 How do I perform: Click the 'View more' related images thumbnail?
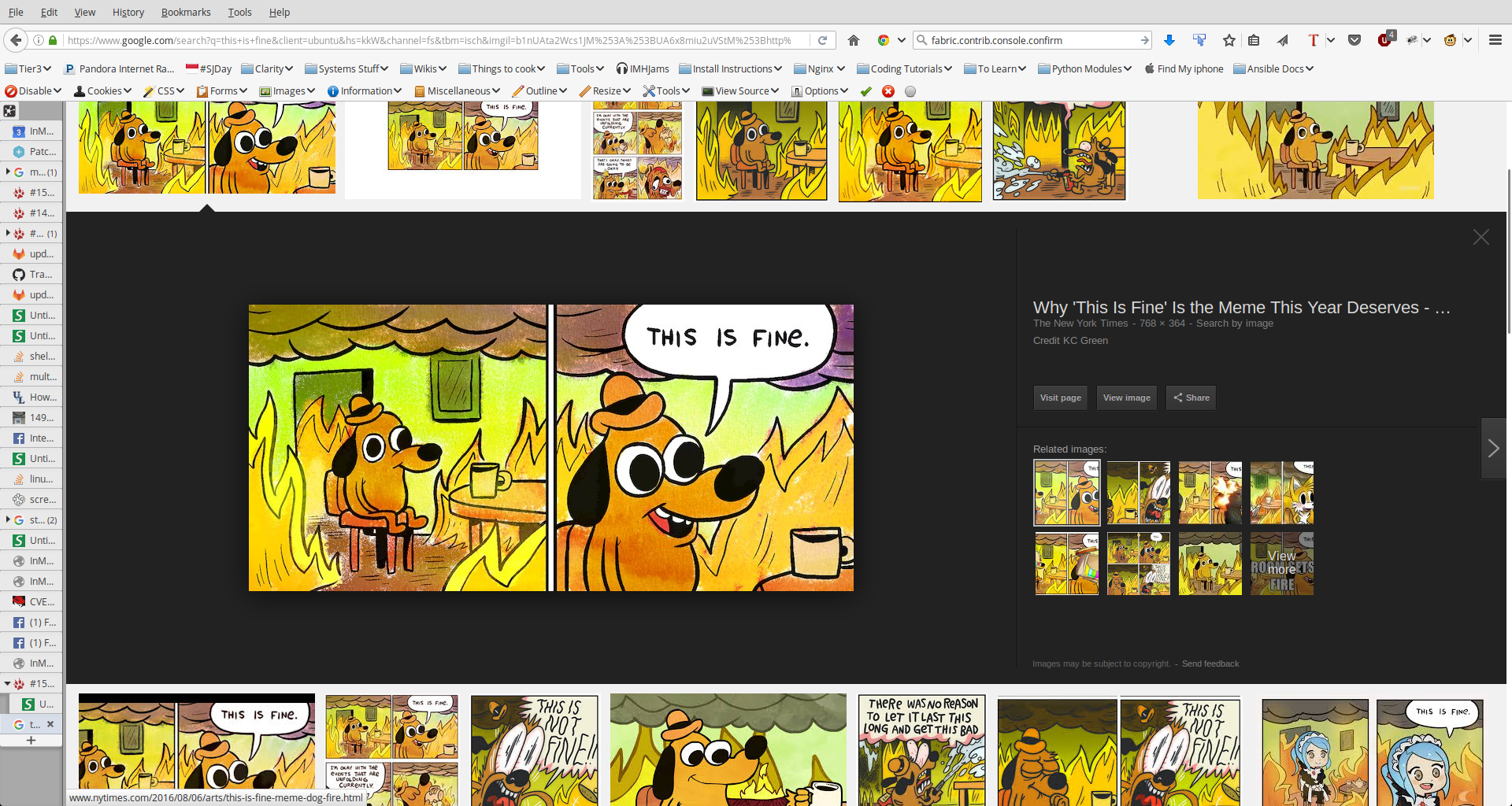tap(1281, 564)
